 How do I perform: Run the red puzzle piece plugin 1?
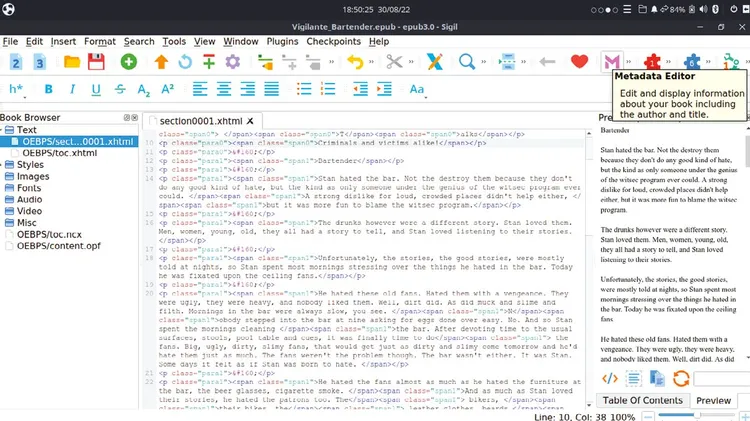pos(652,62)
